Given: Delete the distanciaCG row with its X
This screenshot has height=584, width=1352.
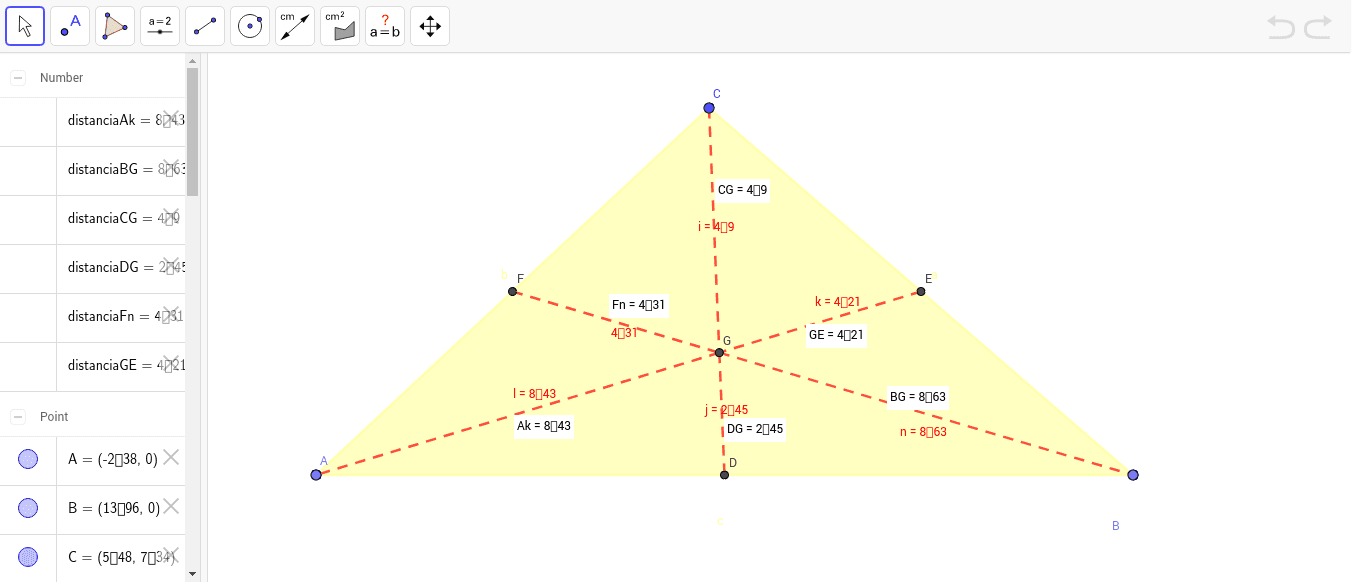Looking at the screenshot, I should click(171, 217).
